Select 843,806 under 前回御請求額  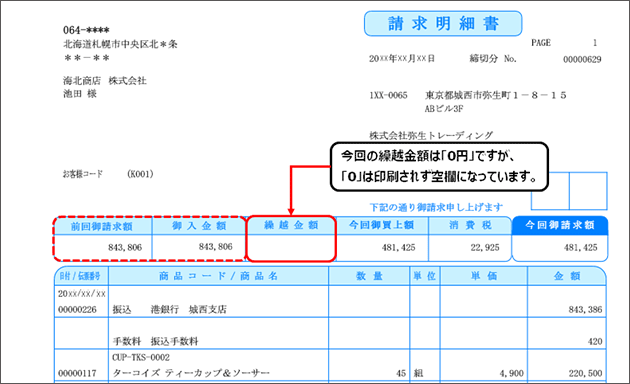point(125,247)
